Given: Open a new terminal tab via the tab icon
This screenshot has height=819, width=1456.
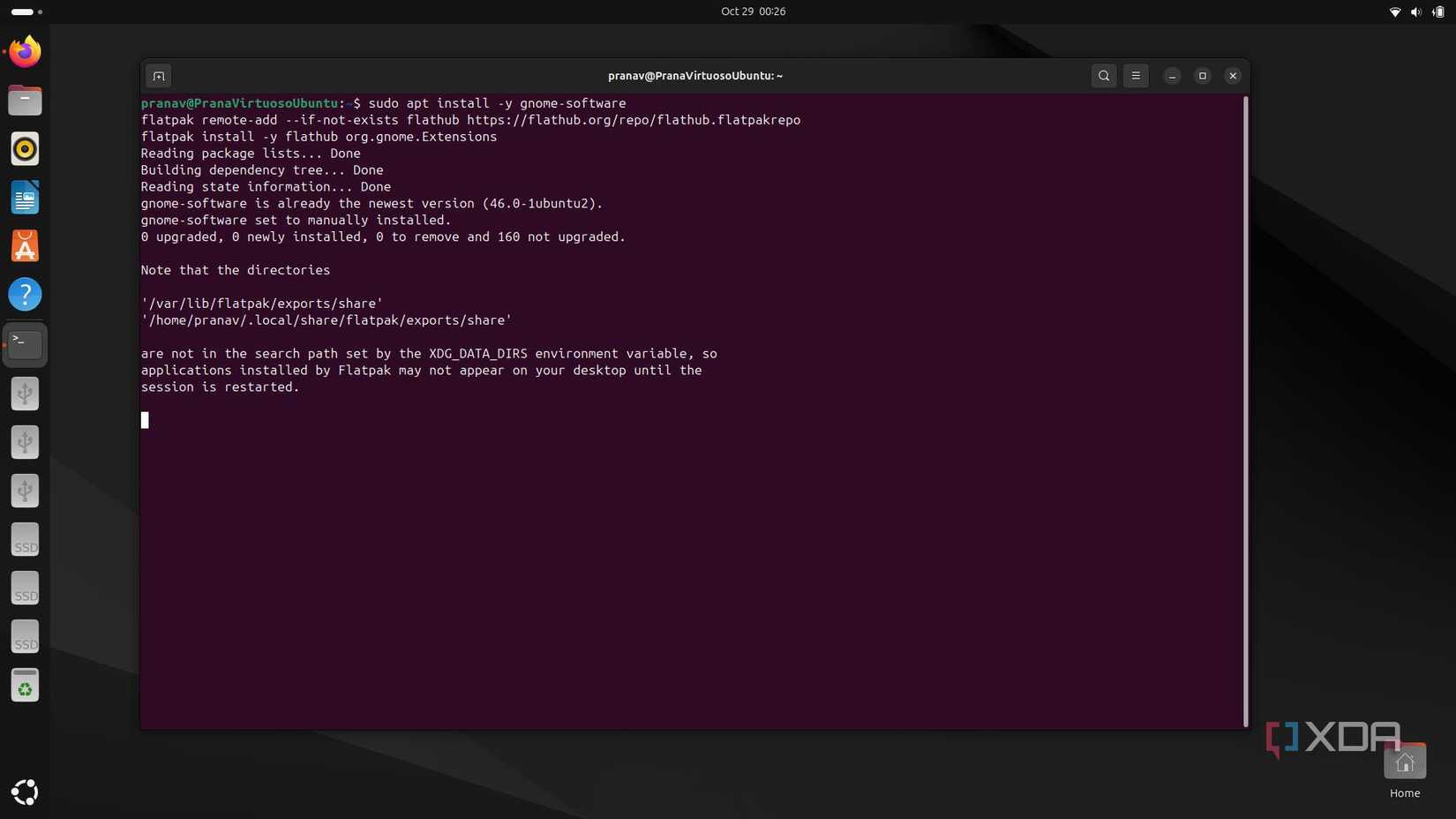Looking at the screenshot, I should pos(158,76).
